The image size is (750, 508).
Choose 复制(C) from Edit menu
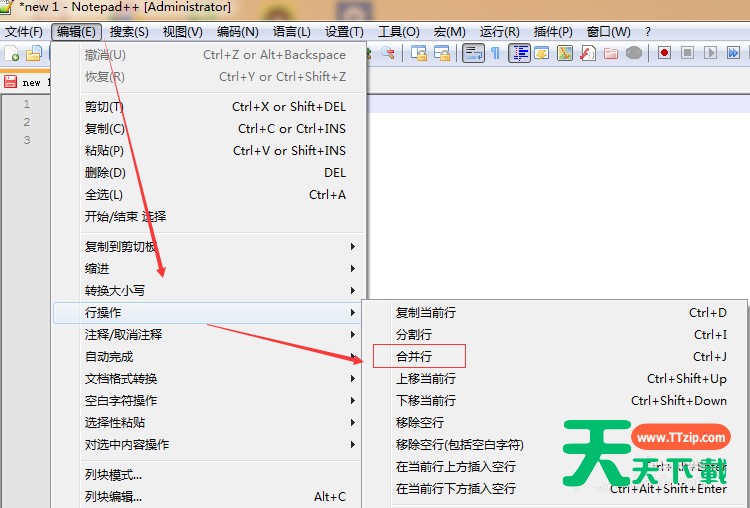[209, 129]
